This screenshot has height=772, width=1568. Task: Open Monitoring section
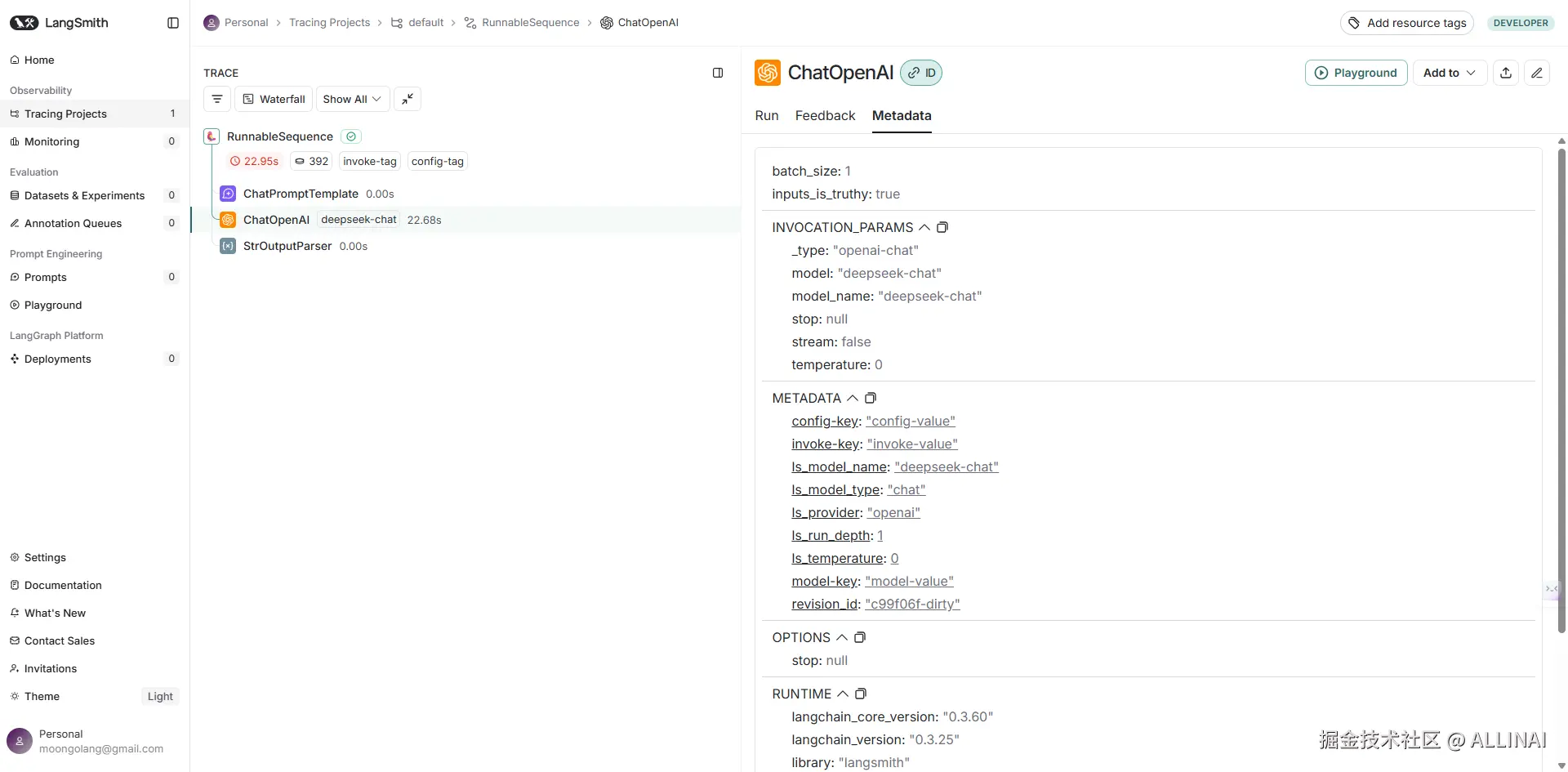[95, 141]
